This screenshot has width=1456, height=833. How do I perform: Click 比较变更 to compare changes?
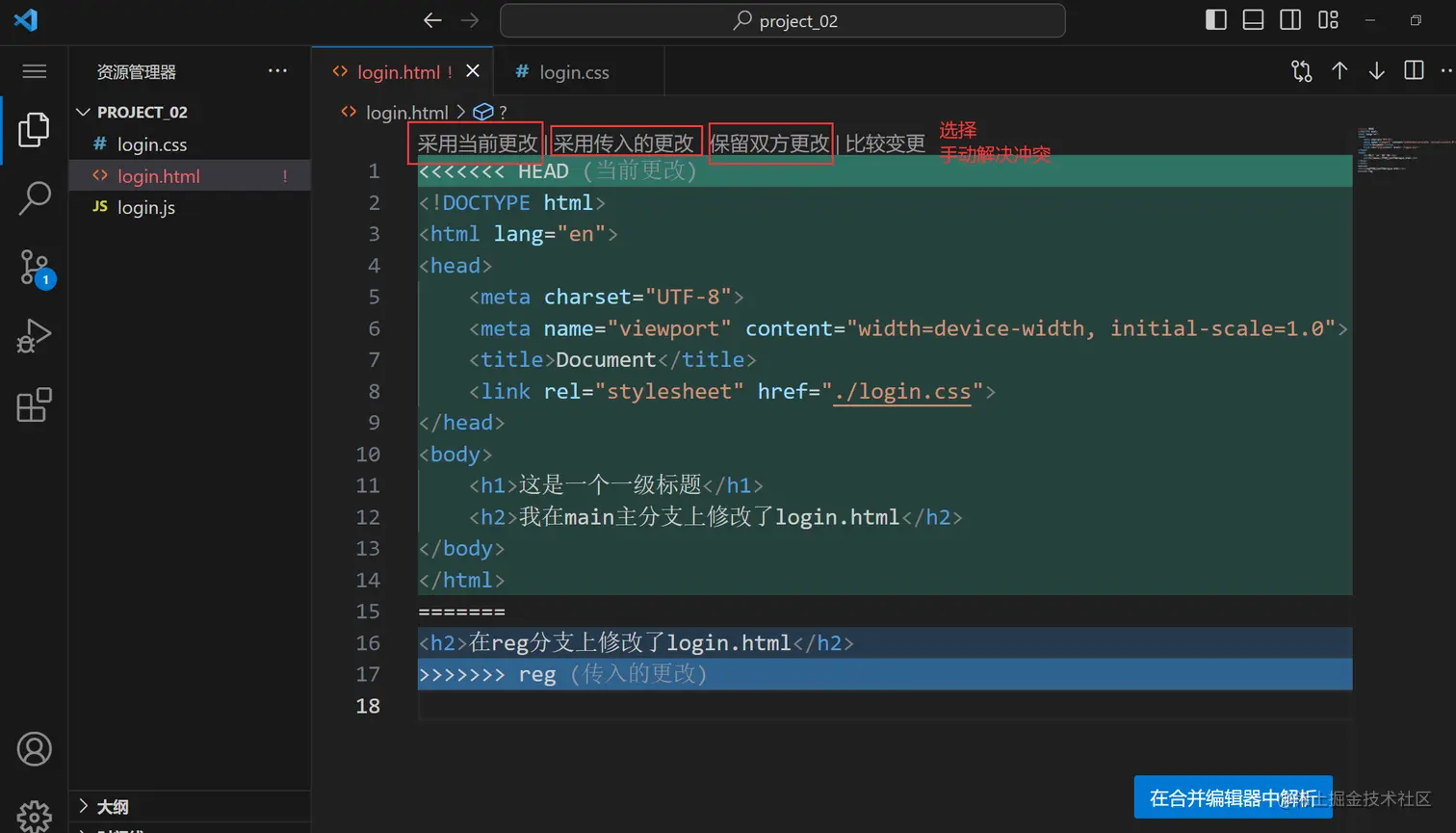tap(885, 143)
